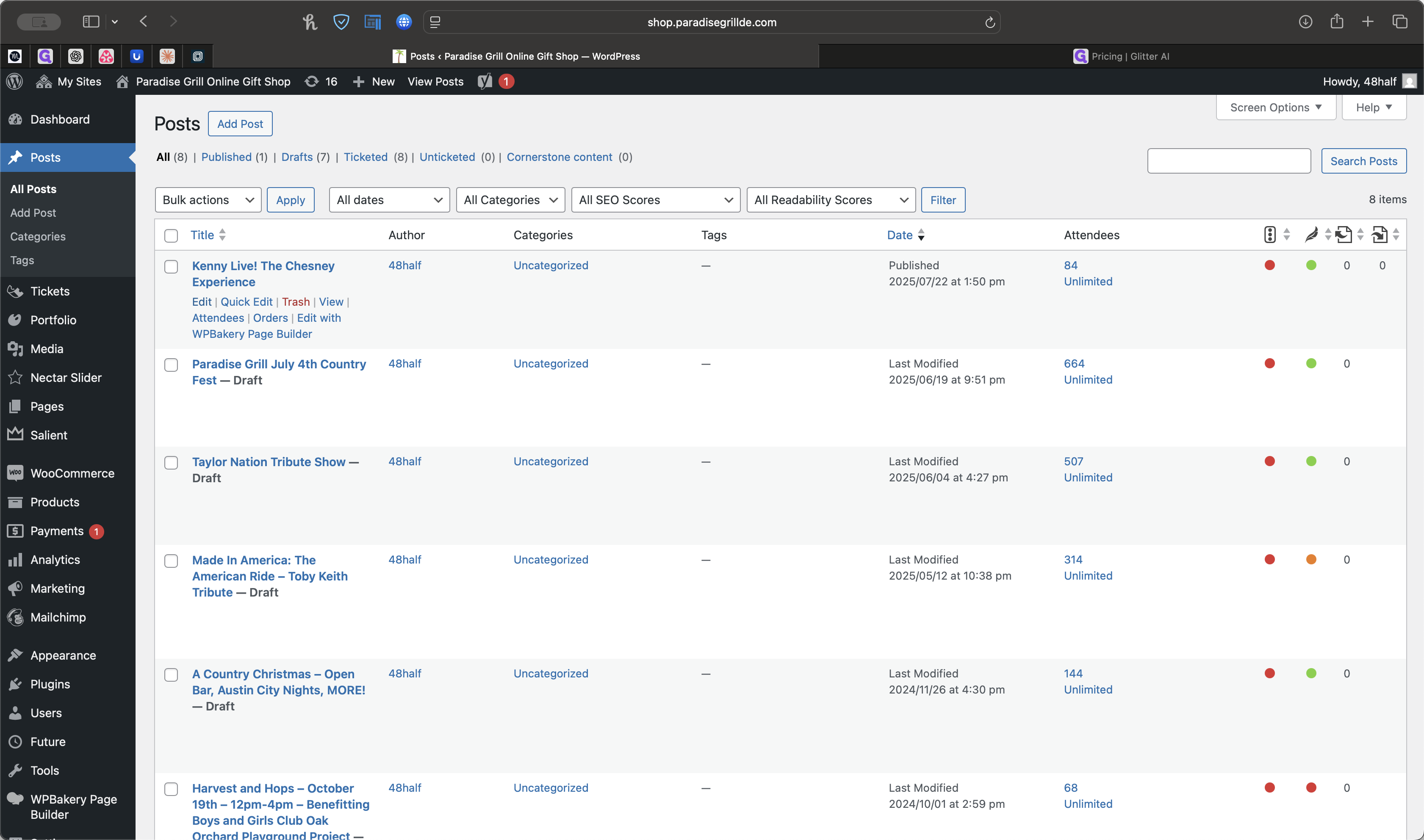
Task: Select the Kenny Live! post checkbox
Action: tap(171, 267)
